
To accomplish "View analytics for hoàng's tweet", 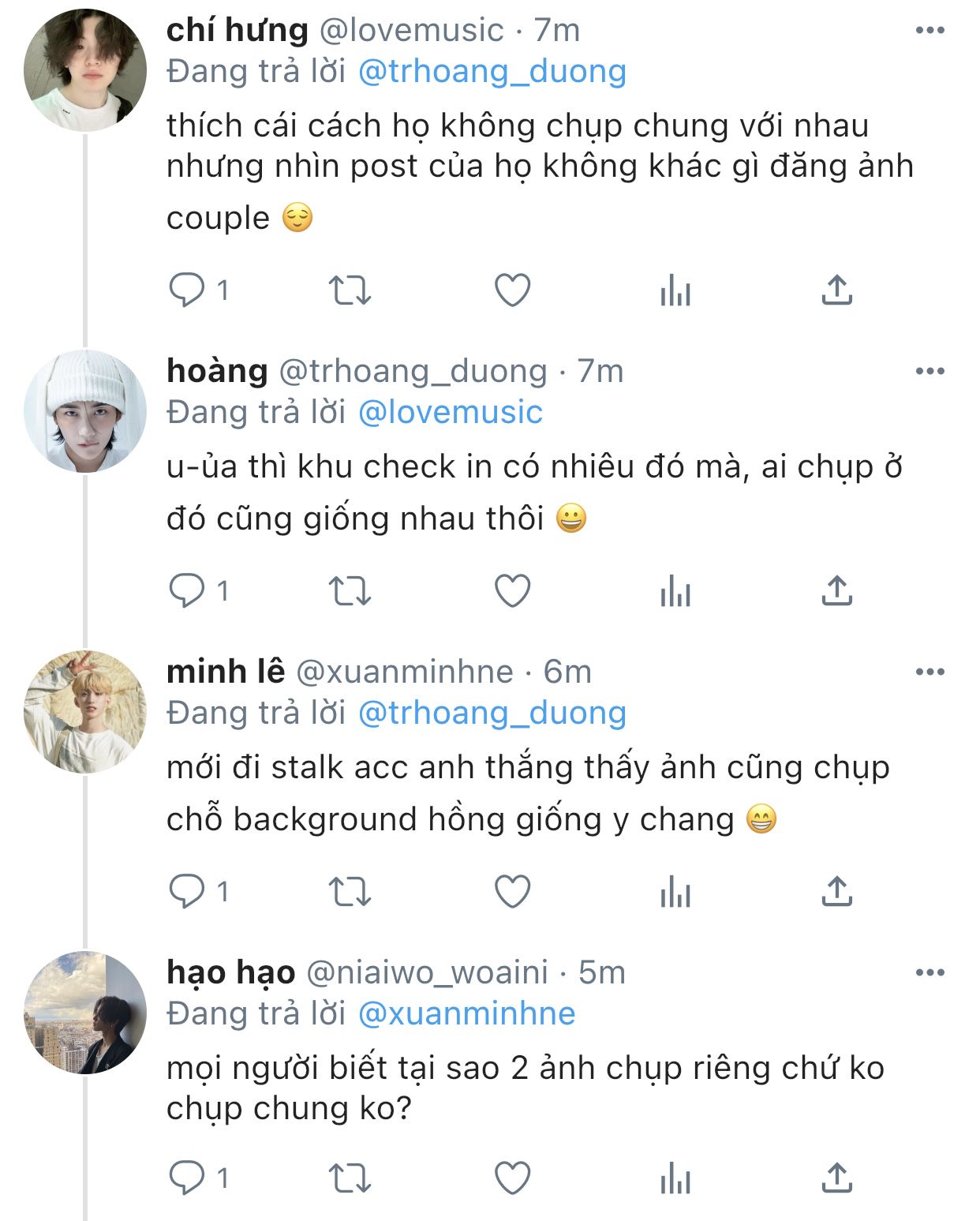I will click(675, 591).
